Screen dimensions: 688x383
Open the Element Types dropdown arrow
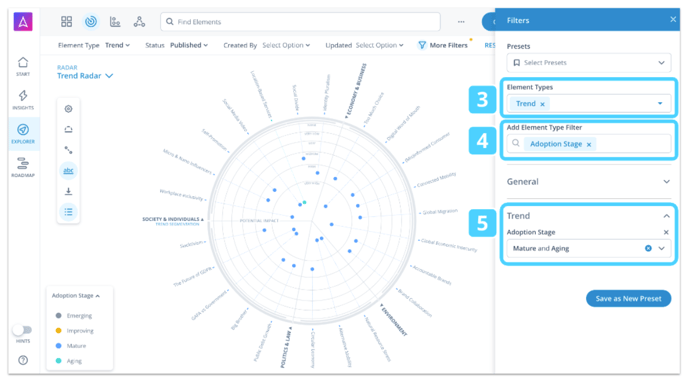[660, 104]
